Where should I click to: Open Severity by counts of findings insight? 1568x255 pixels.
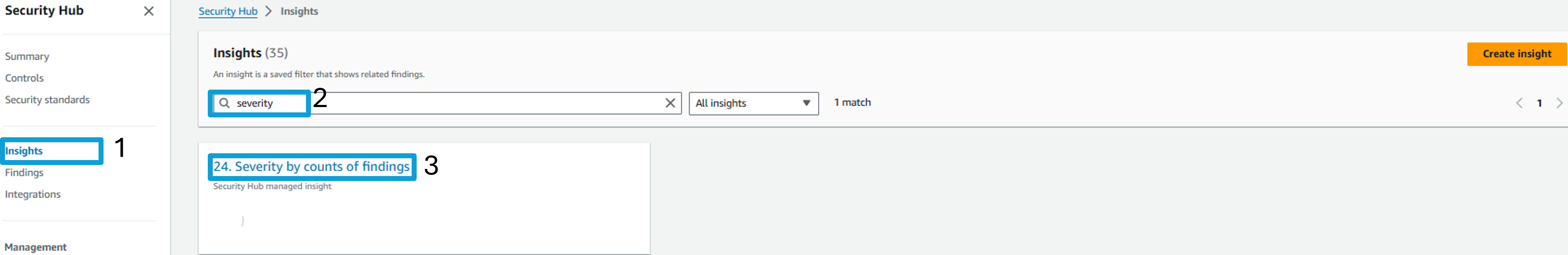(312, 167)
